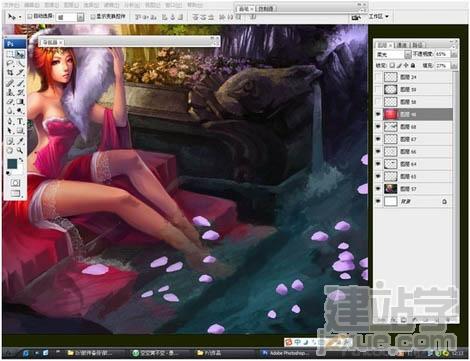Open the Help menu in menu bar
470x361 pixels.
coord(195,5)
